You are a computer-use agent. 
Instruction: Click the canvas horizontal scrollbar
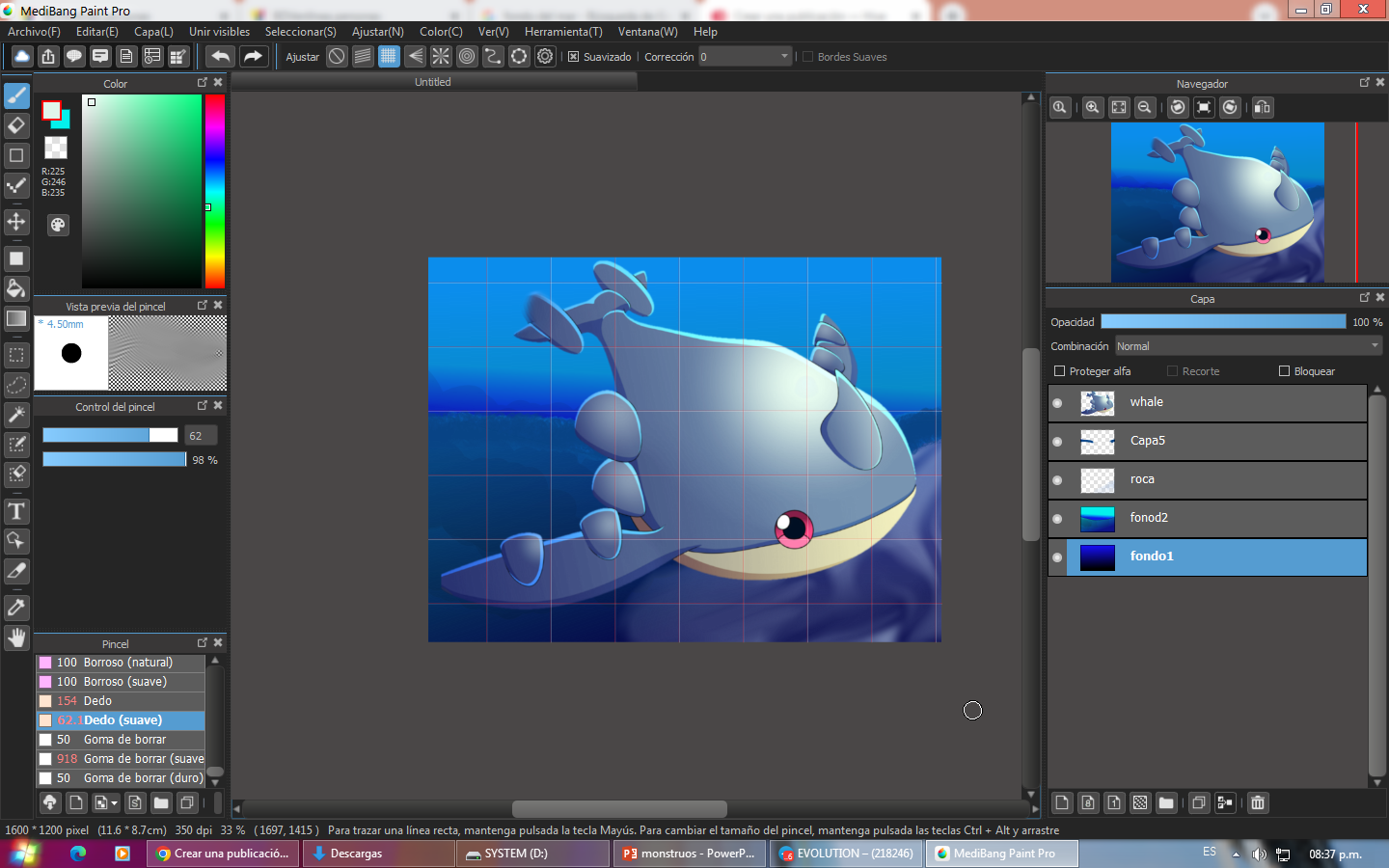coord(619,808)
